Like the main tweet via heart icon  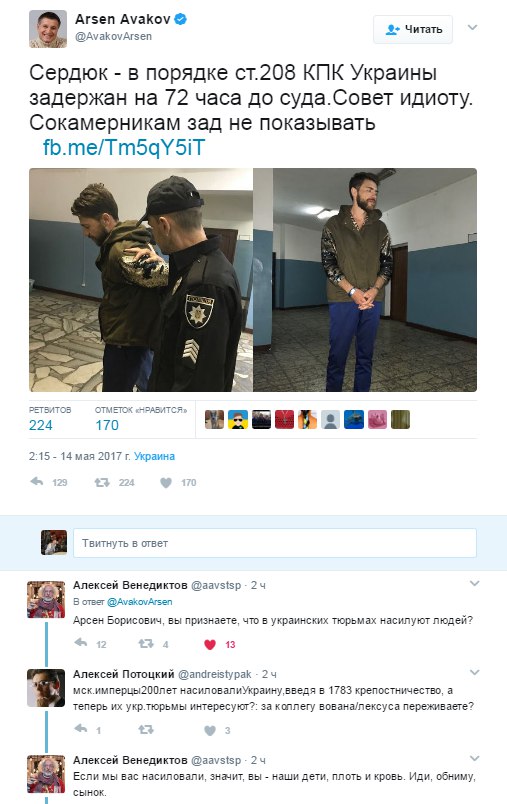166,483
